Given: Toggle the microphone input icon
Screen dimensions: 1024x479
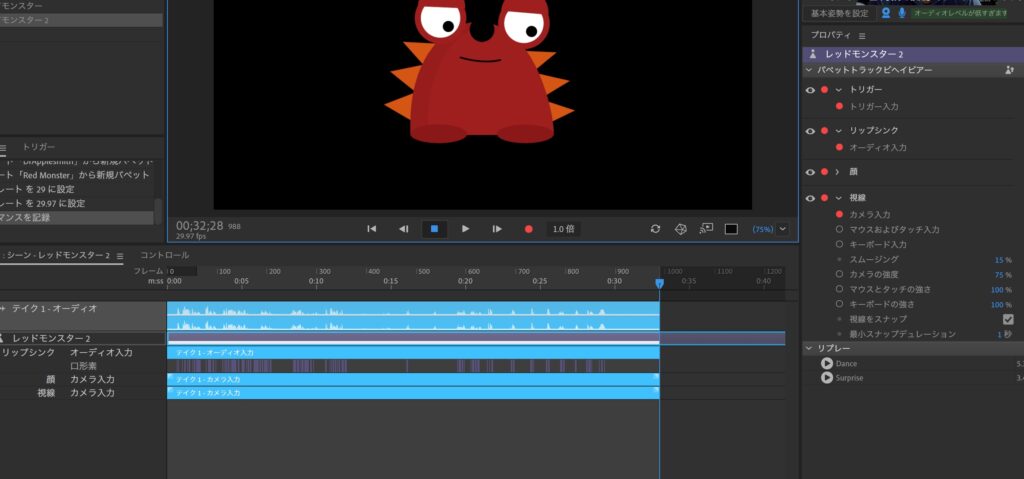Looking at the screenshot, I should point(902,13).
